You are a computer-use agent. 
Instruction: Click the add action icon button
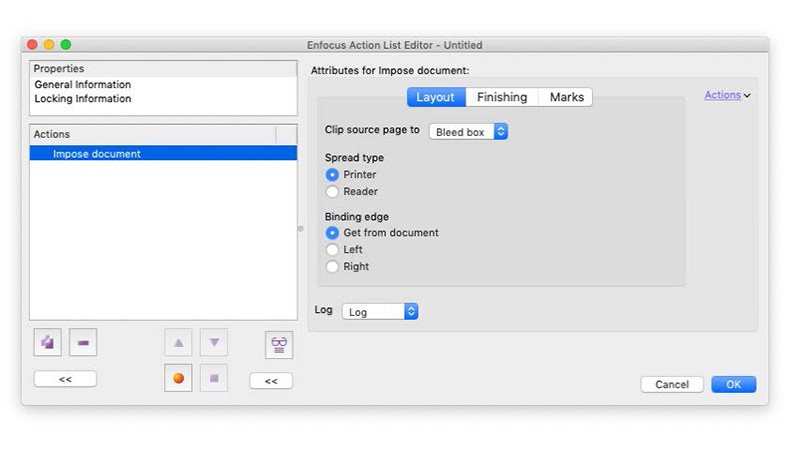48,343
